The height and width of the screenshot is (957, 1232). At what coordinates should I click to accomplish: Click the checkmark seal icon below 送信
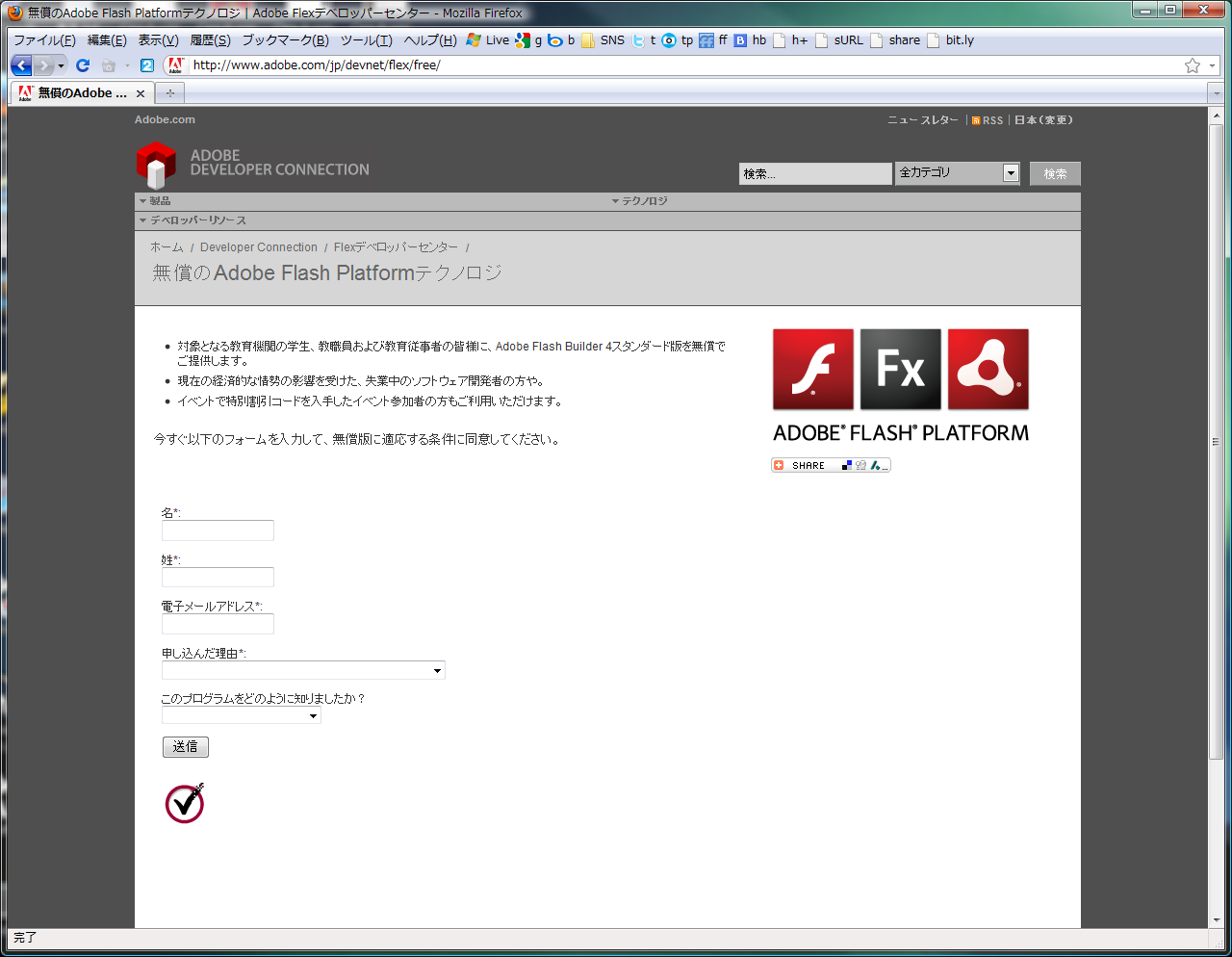click(185, 803)
